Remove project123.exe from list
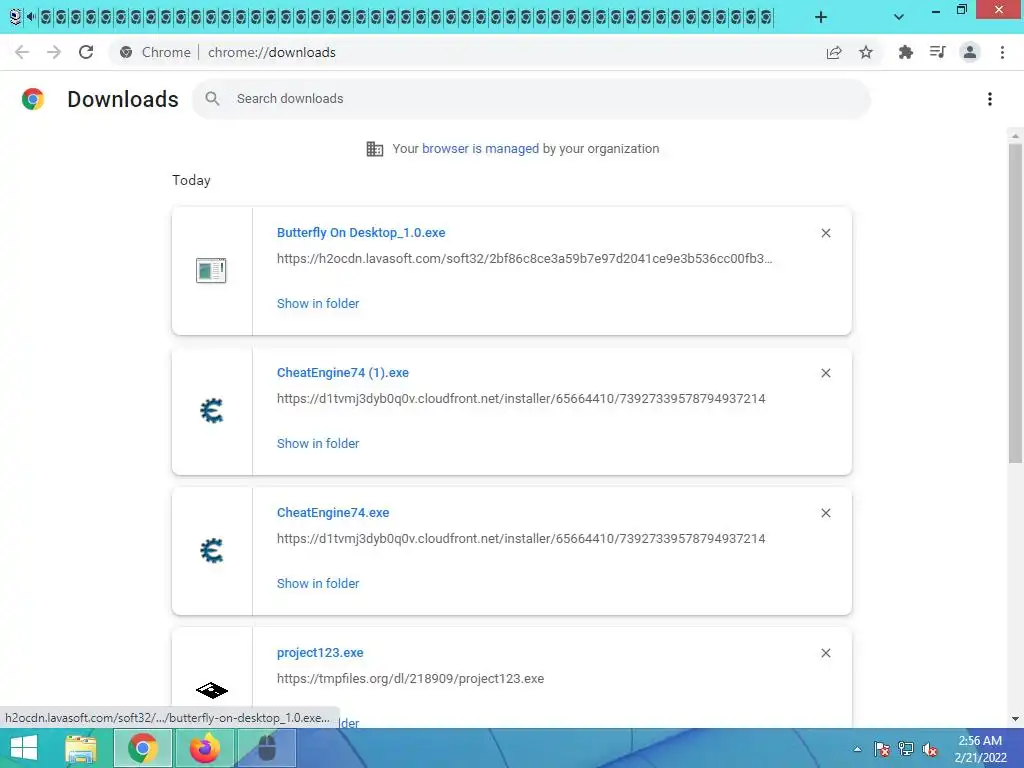Viewport: 1024px width, 768px height. coord(825,653)
